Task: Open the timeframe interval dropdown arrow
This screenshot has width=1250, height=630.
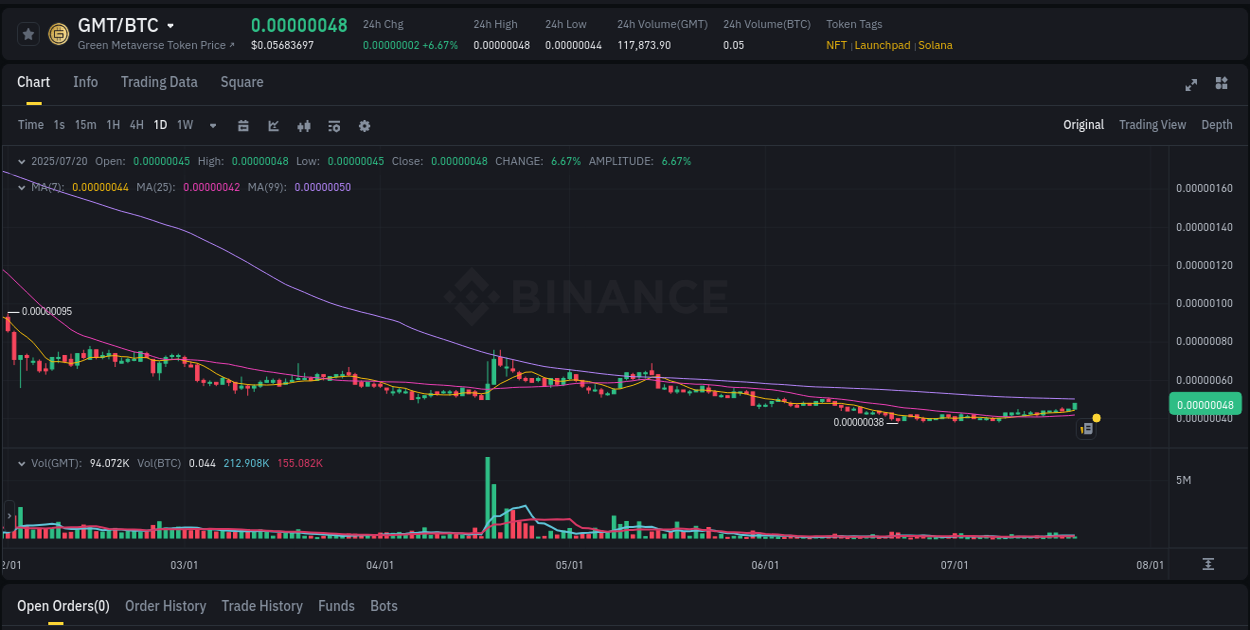Action: pyautogui.click(x=212, y=125)
